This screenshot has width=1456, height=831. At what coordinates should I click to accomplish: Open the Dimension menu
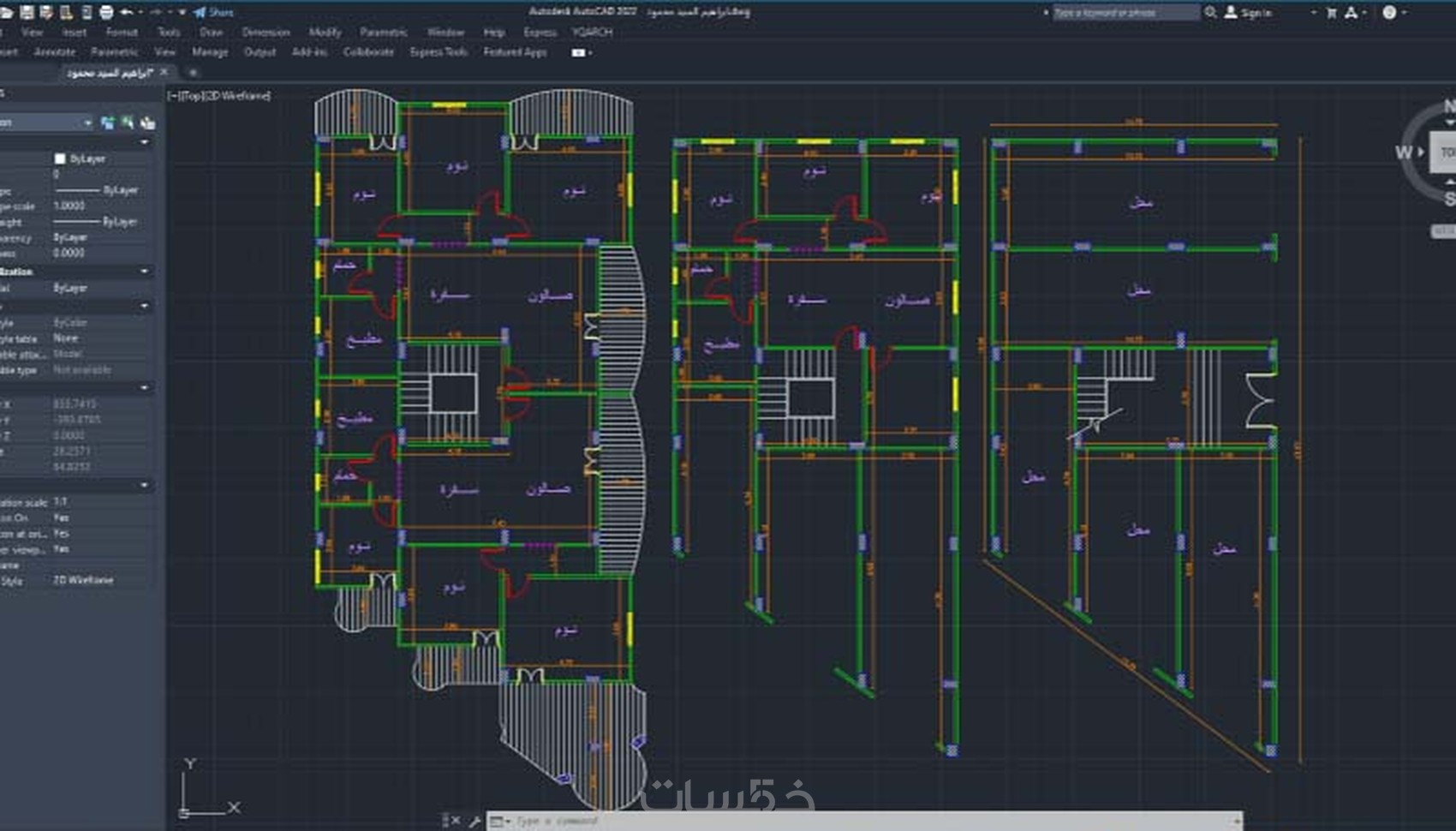(x=266, y=32)
